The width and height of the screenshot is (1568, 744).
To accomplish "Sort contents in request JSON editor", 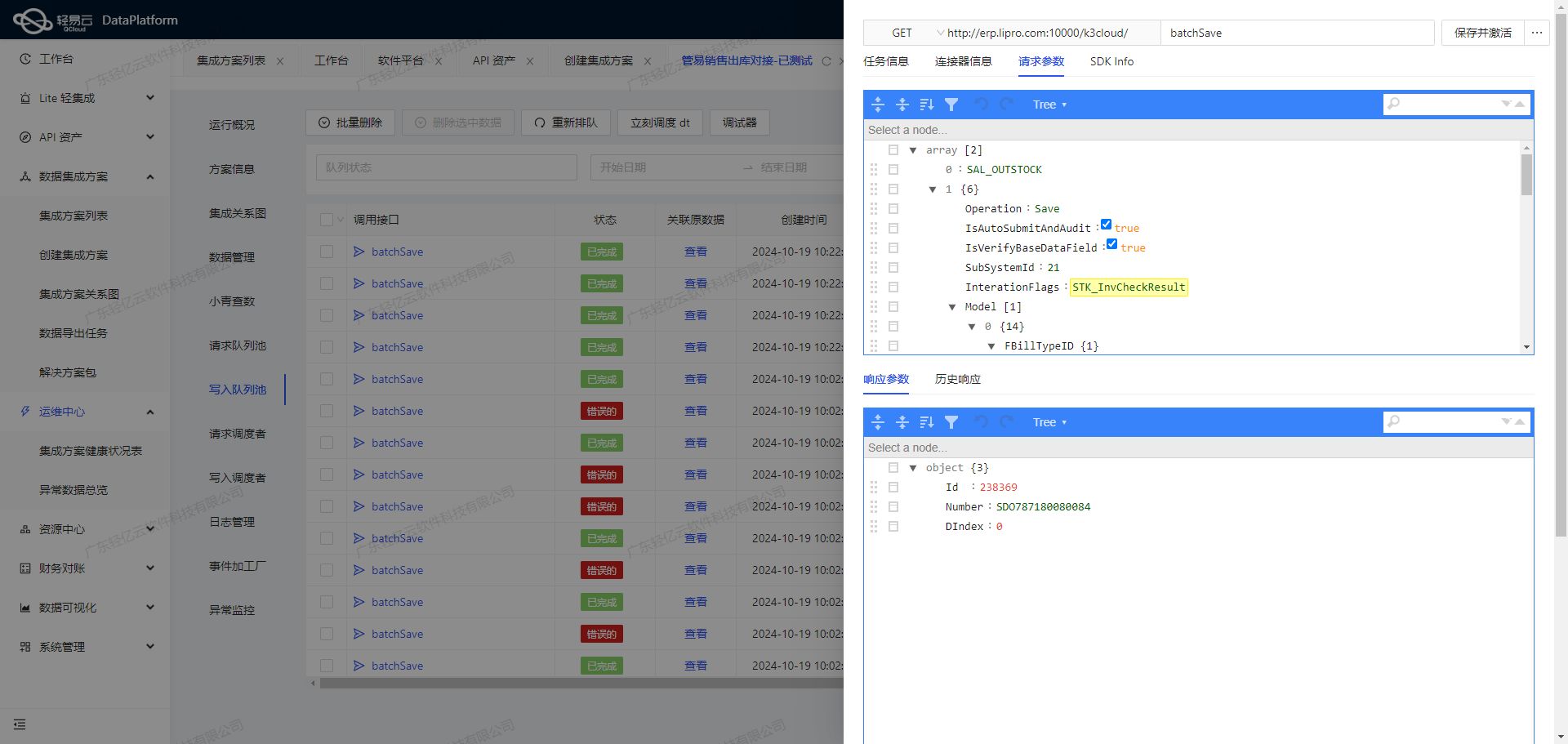I will [927, 105].
